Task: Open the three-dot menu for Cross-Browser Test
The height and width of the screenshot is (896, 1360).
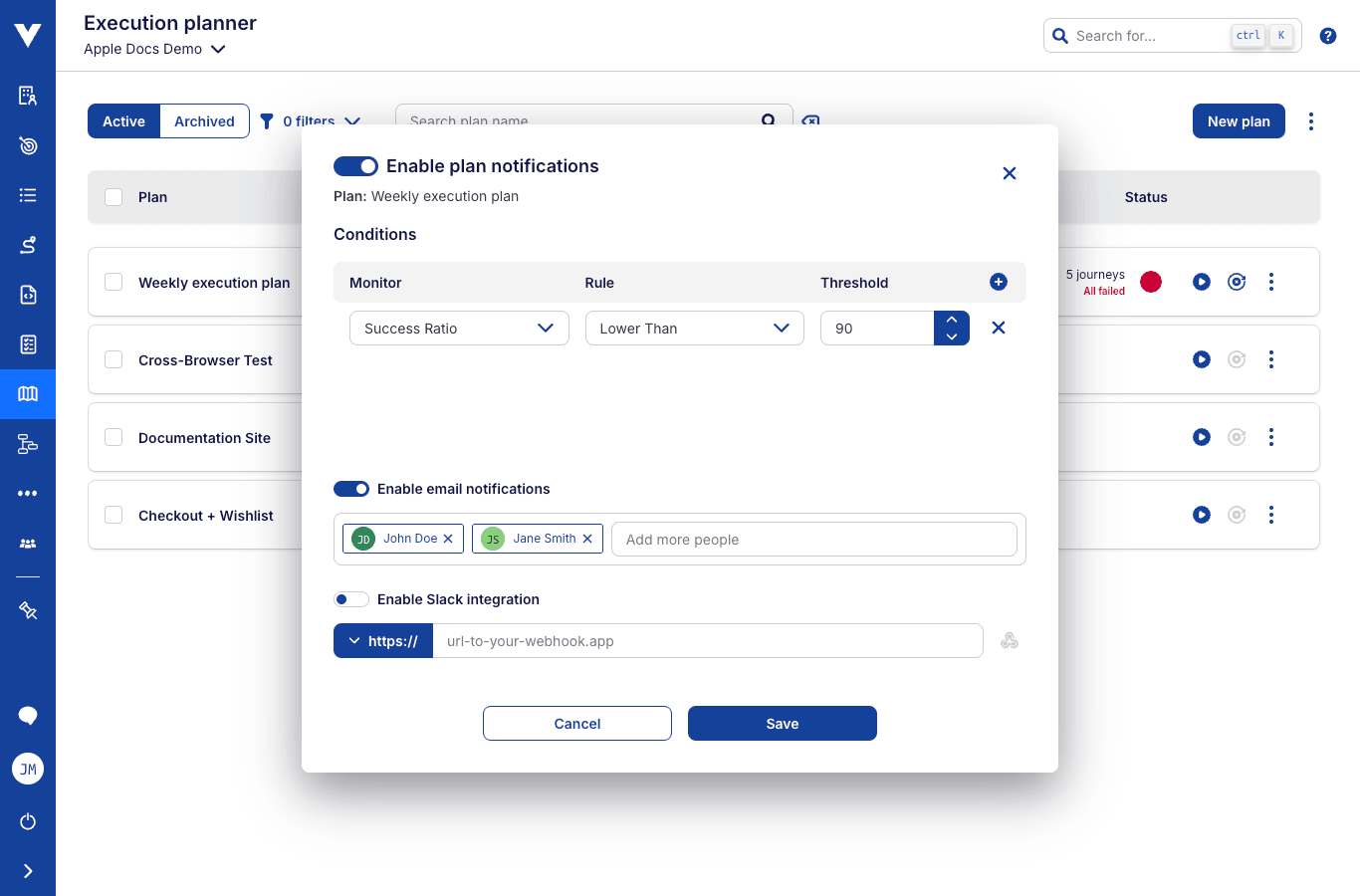Action: (1271, 359)
